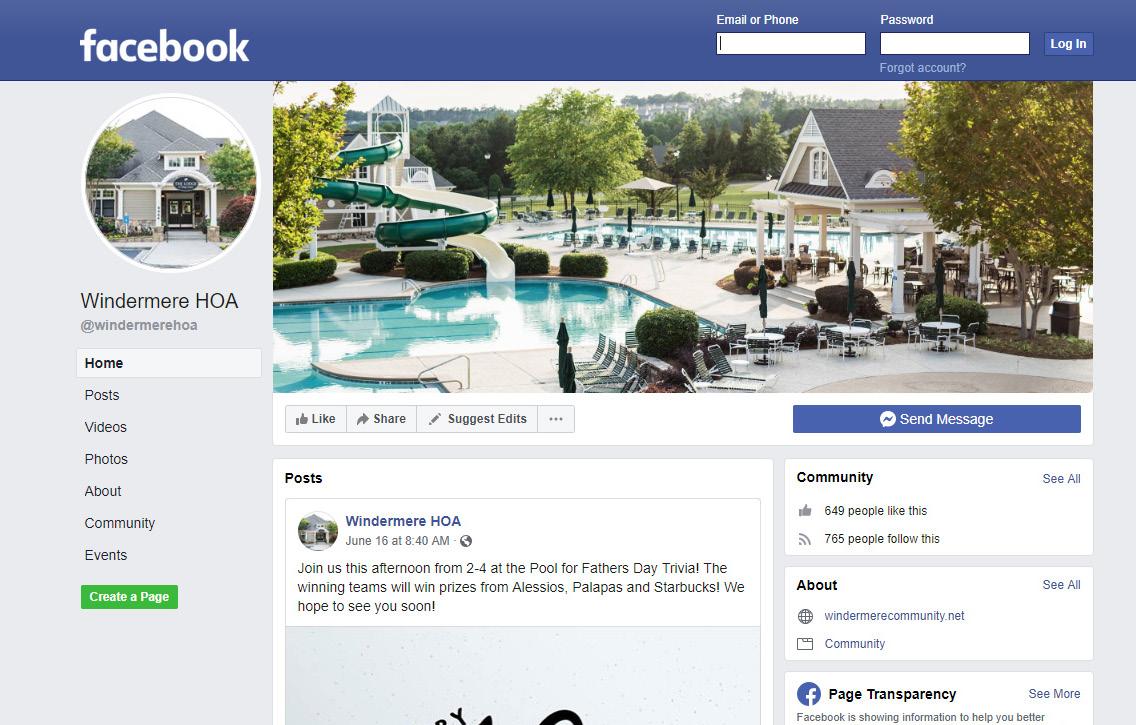Click the Log In button
This screenshot has width=1136, height=725.
1068,43
